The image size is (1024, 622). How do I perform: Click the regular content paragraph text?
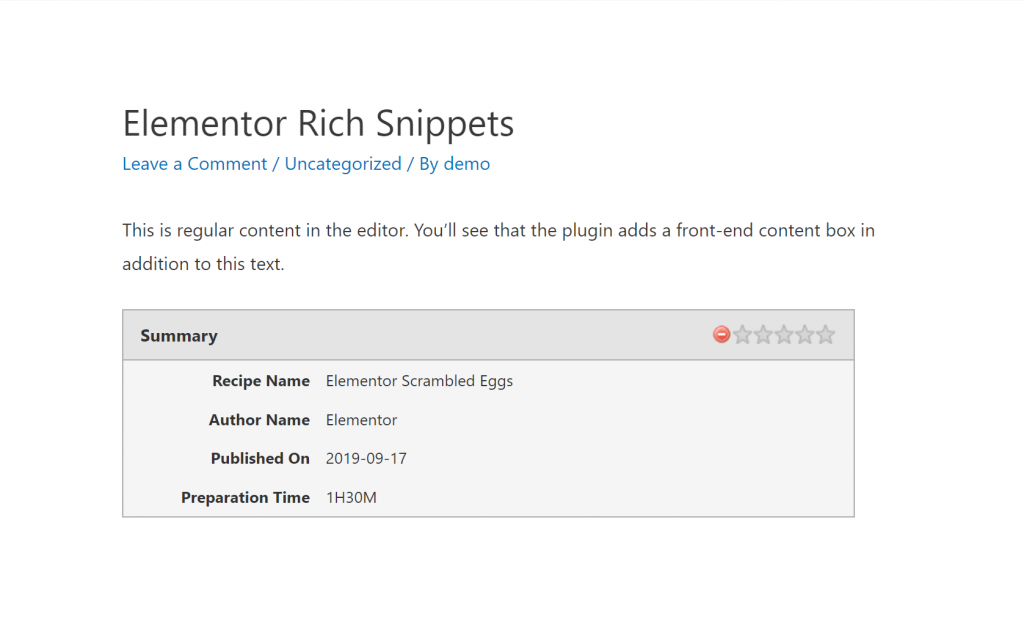498,231
